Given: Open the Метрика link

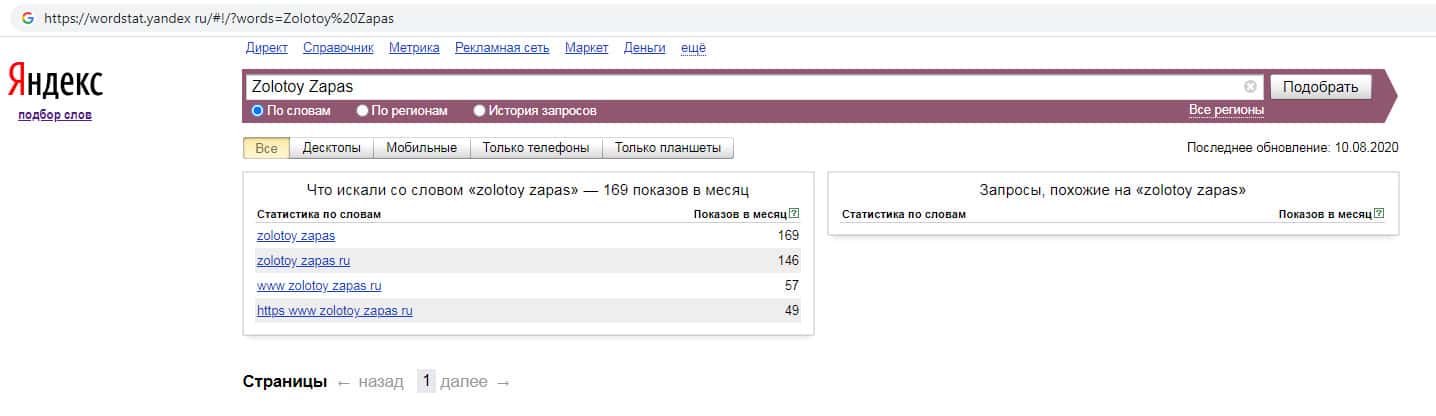Looking at the screenshot, I should point(414,48).
